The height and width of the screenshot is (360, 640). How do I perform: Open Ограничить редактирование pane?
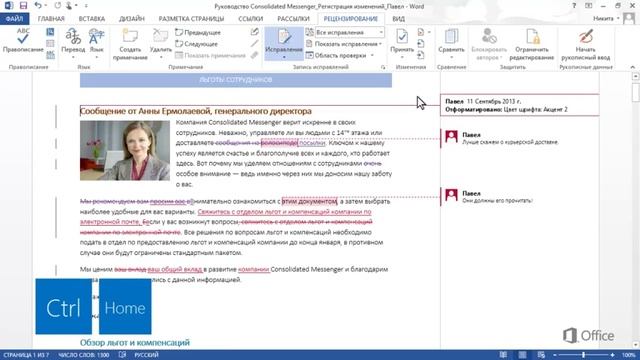point(531,44)
